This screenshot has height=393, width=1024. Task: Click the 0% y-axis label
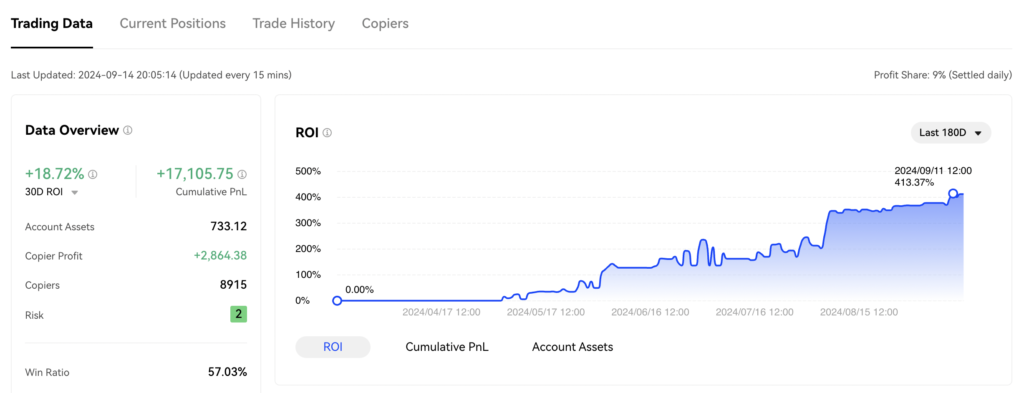coord(302,301)
